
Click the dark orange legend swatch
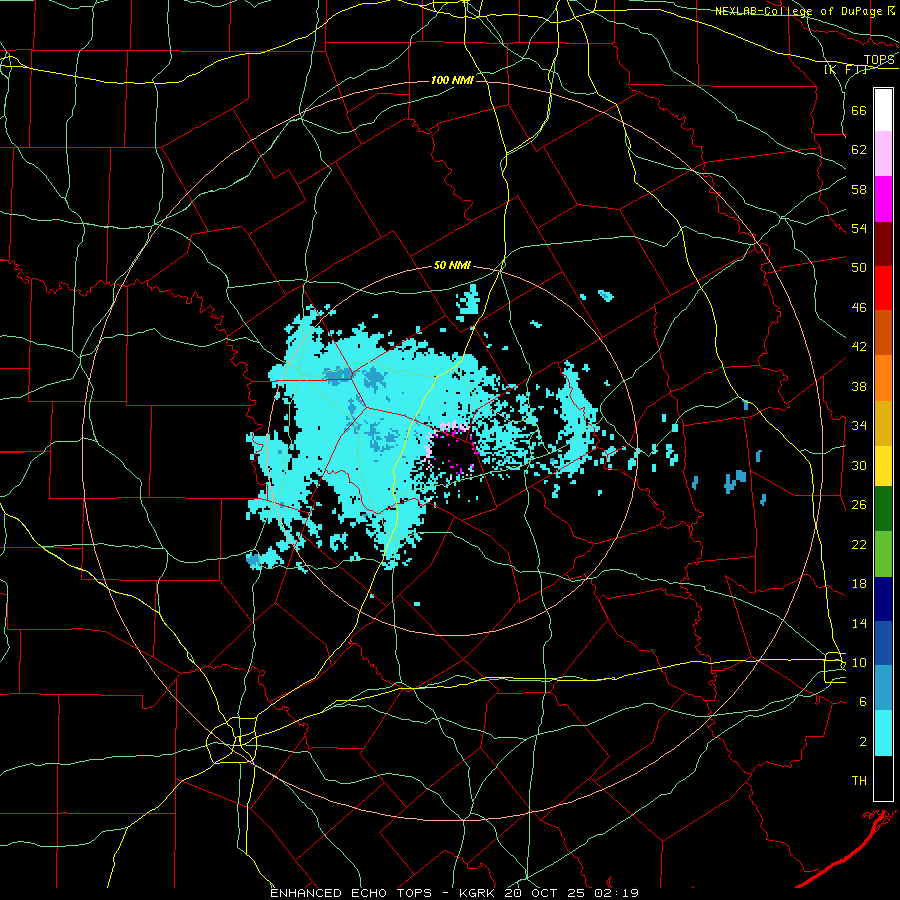883,333
